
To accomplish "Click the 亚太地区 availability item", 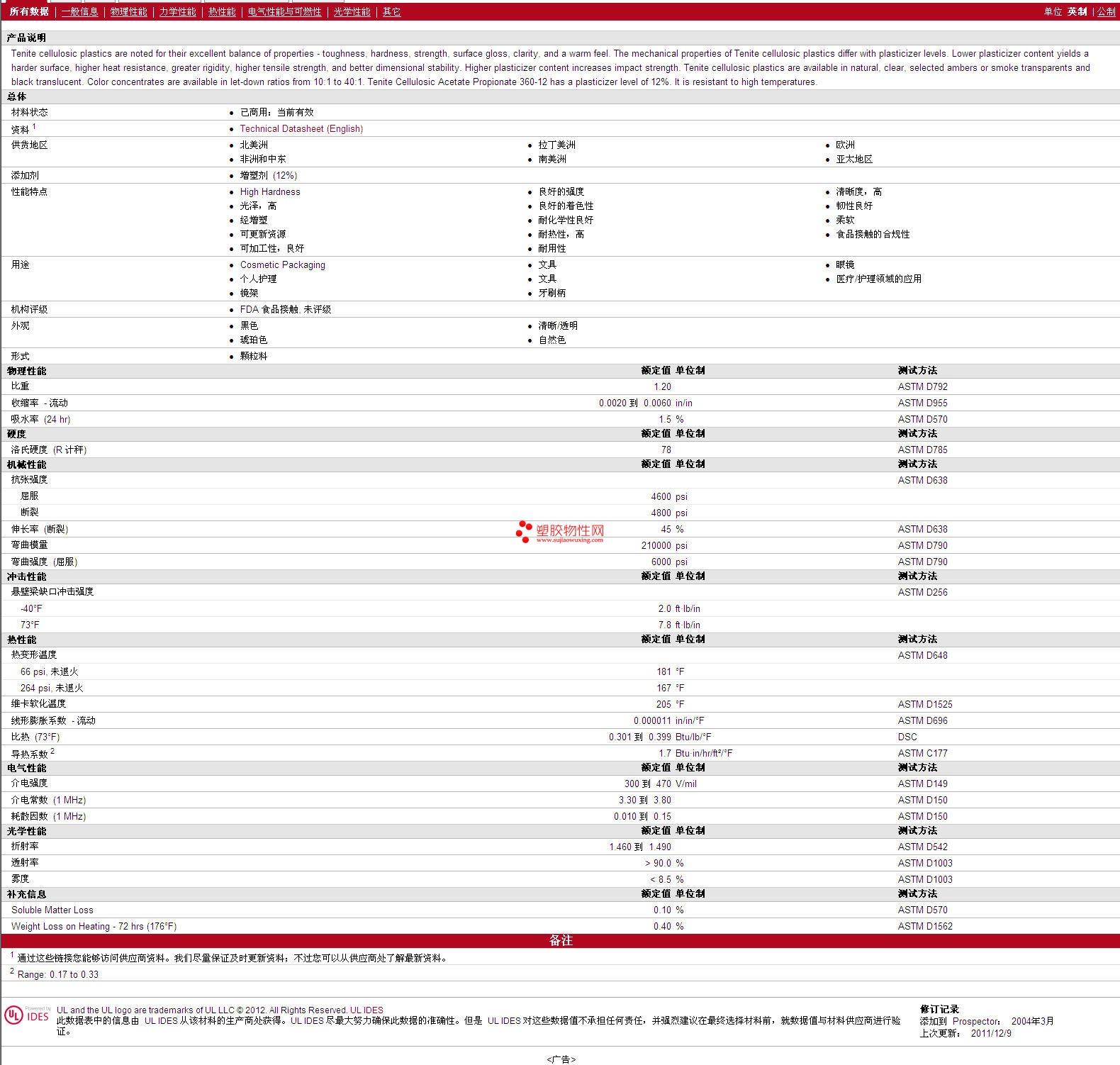I will click(854, 159).
